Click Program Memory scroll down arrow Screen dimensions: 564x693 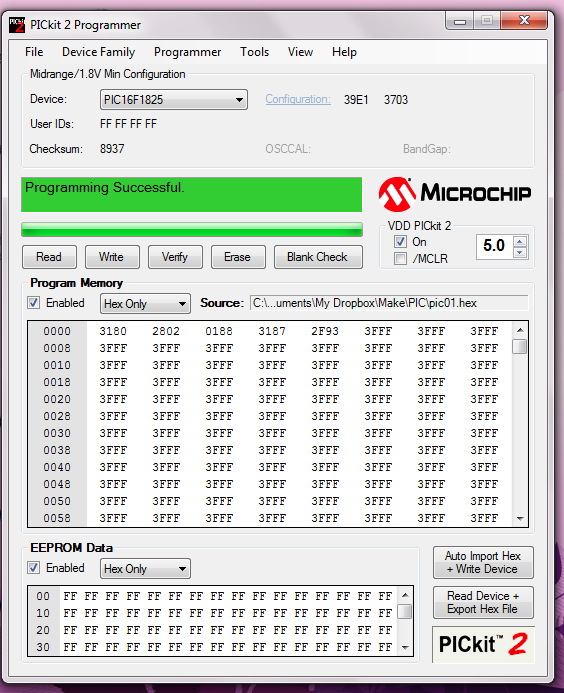point(520,519)
